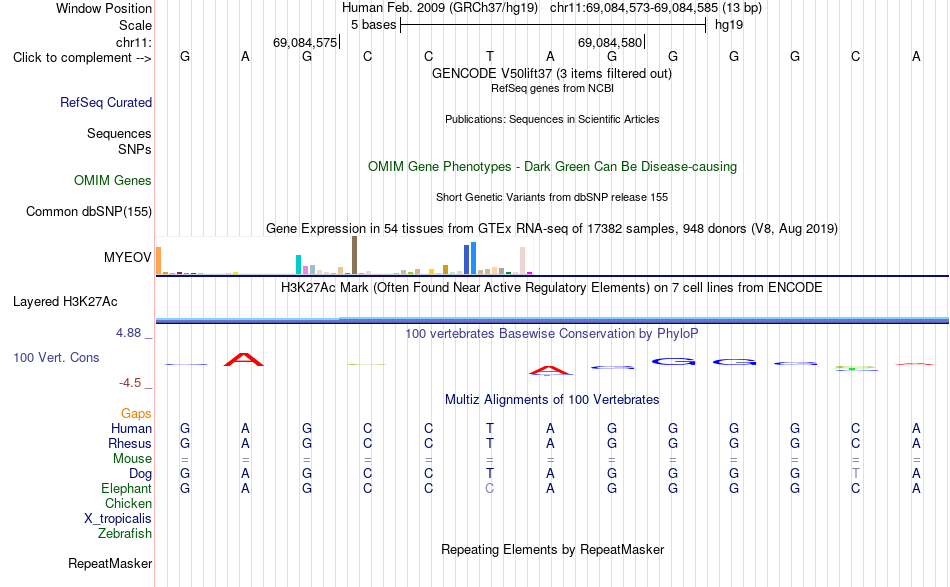Click 'Repeating Elements by RepeatMasker' title
The height and width of the screenshot is (587, 950).
pyautogui.click(x=553, y=550)
